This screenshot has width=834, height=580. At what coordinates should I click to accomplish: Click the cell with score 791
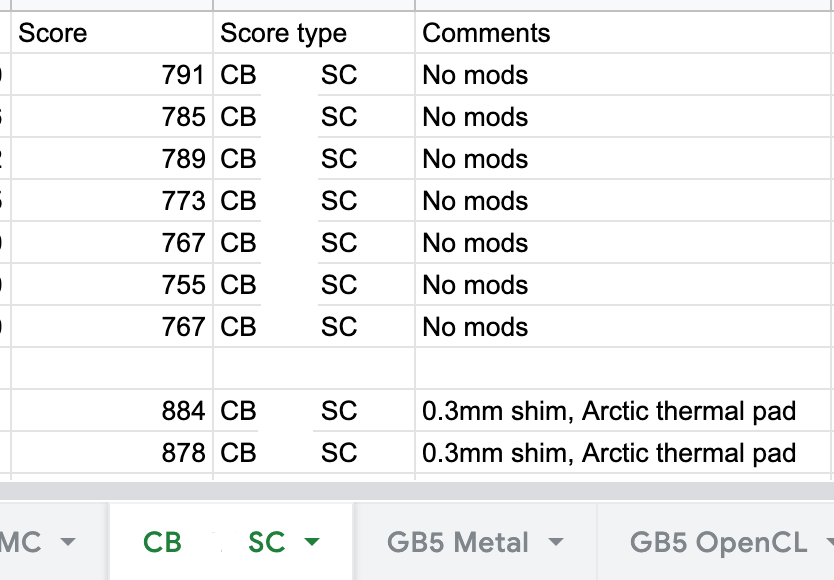coord(112,75)
